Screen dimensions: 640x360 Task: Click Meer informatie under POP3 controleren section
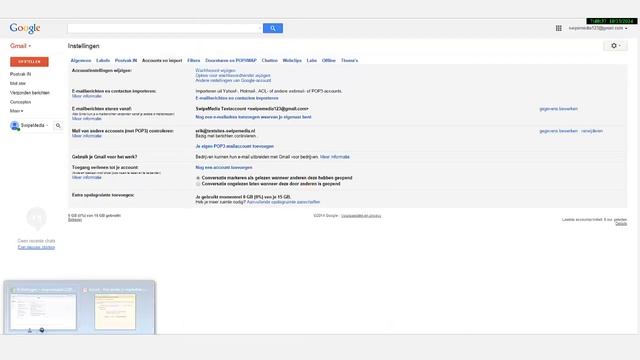87,136
